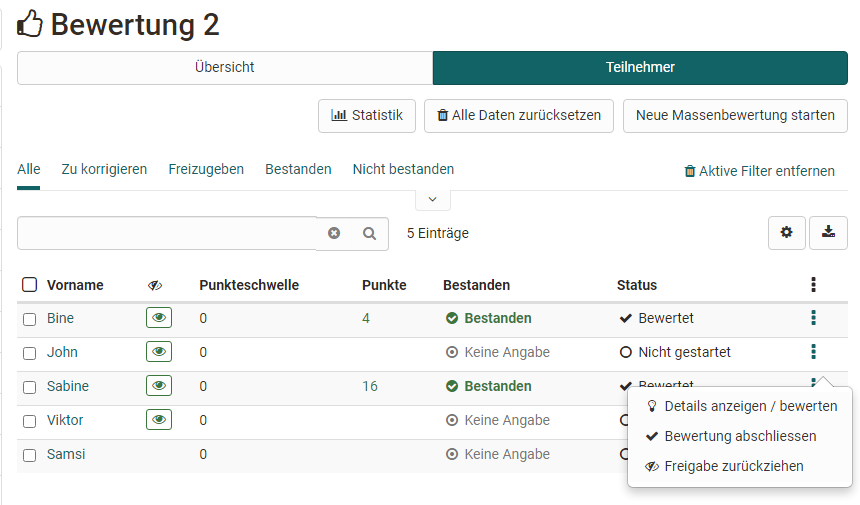
Task: Open actions menu for Bine's row
Action: [813, 318]
